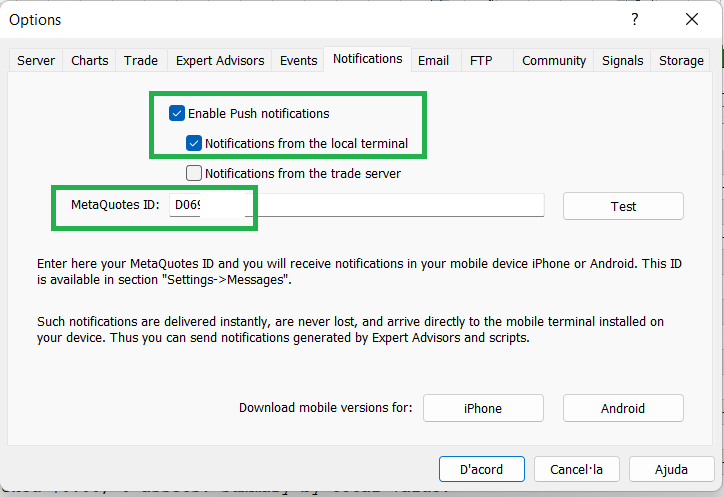Click the 'MetaQuotes ID:' label
Viewport: 724px width, 497px height.
[x=115, y=205]
